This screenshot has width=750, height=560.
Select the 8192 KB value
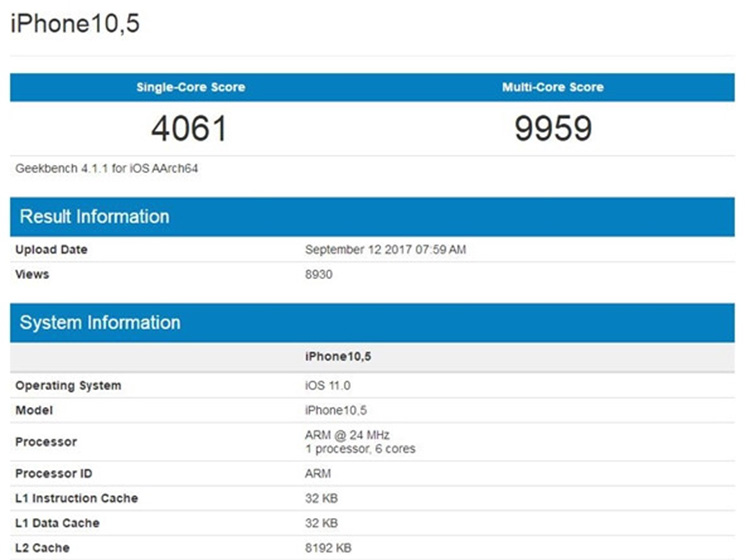(328, 548)
